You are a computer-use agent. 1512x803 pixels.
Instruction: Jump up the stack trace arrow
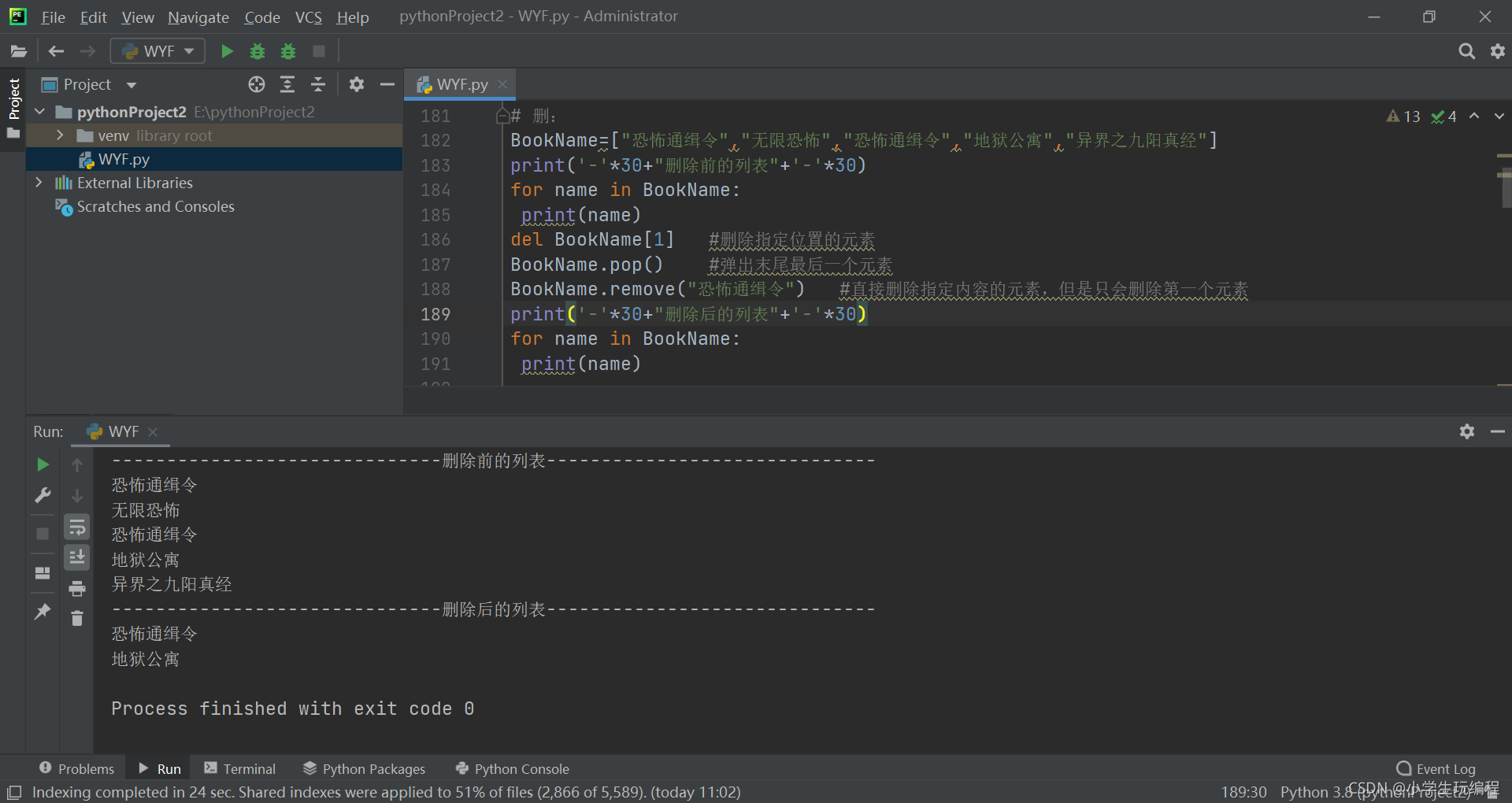[x=77, y=465]
